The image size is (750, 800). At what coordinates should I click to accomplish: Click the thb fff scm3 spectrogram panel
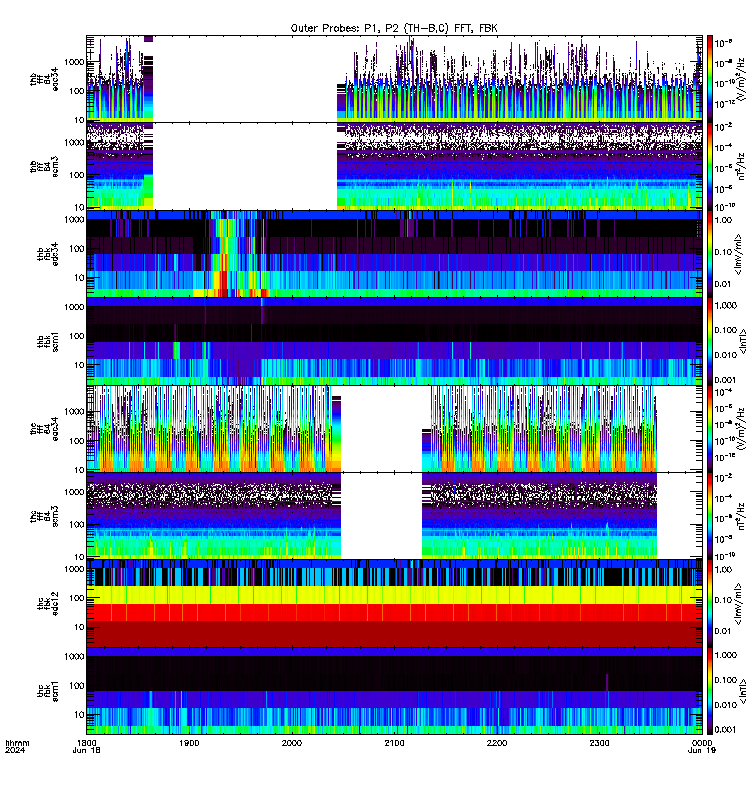394,166
